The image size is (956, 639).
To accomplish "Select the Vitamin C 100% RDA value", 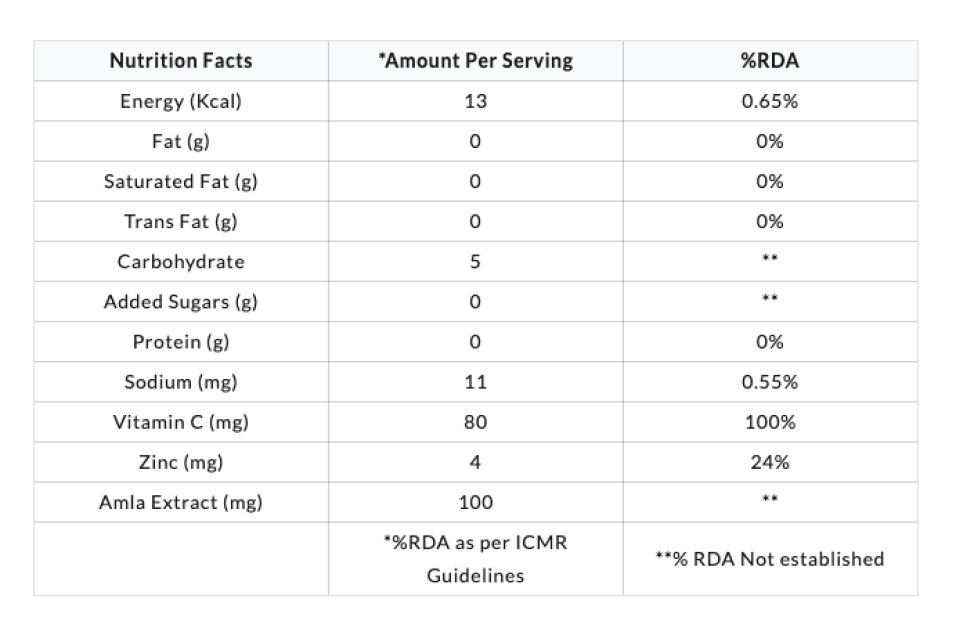I will [x=770, y=421].
